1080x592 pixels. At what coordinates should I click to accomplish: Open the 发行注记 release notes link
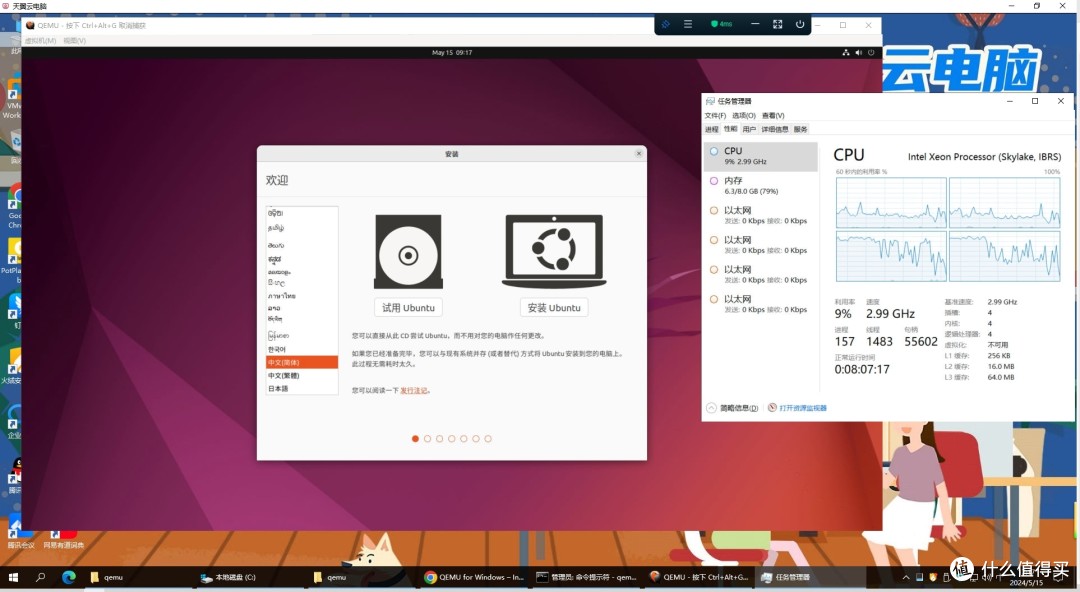pyautogui.click(x=413, y=391)
